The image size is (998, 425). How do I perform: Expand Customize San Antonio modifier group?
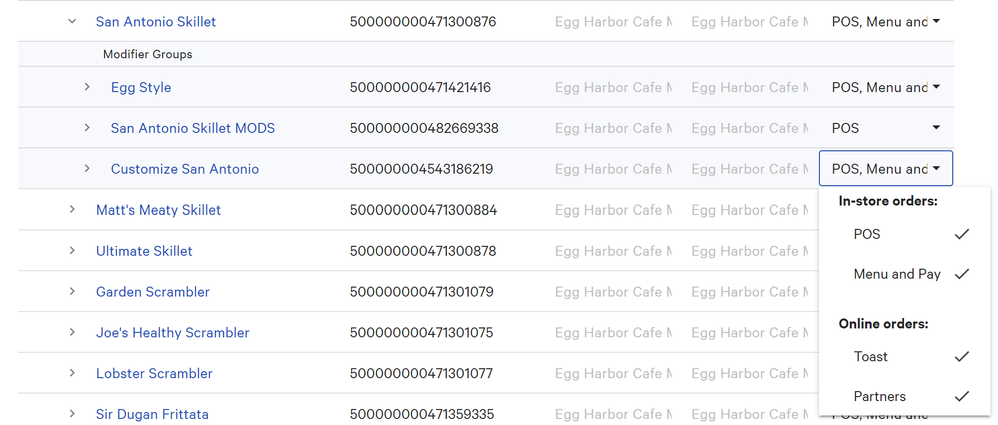click(x=87, y=169)
